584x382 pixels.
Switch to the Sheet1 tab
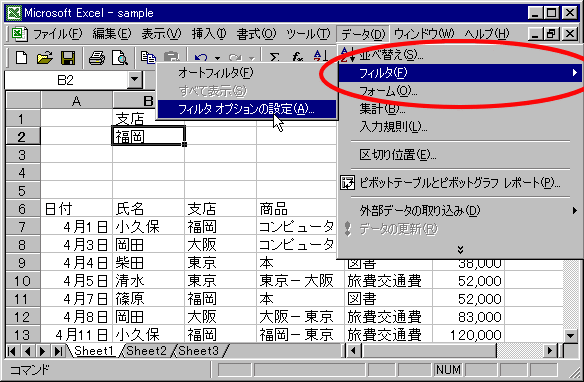(93, 351)
